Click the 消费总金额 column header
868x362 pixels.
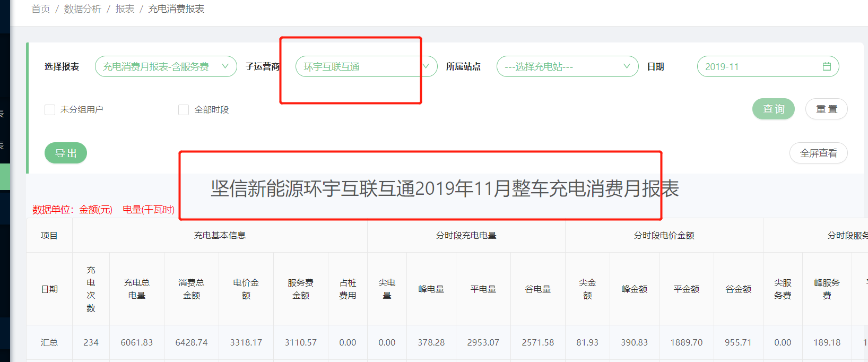tap(190, 289)
